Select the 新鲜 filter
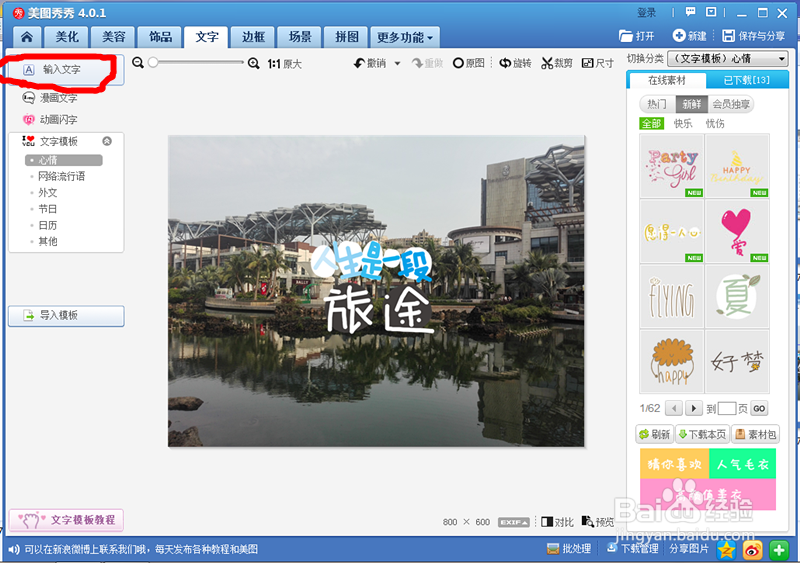 692,104
